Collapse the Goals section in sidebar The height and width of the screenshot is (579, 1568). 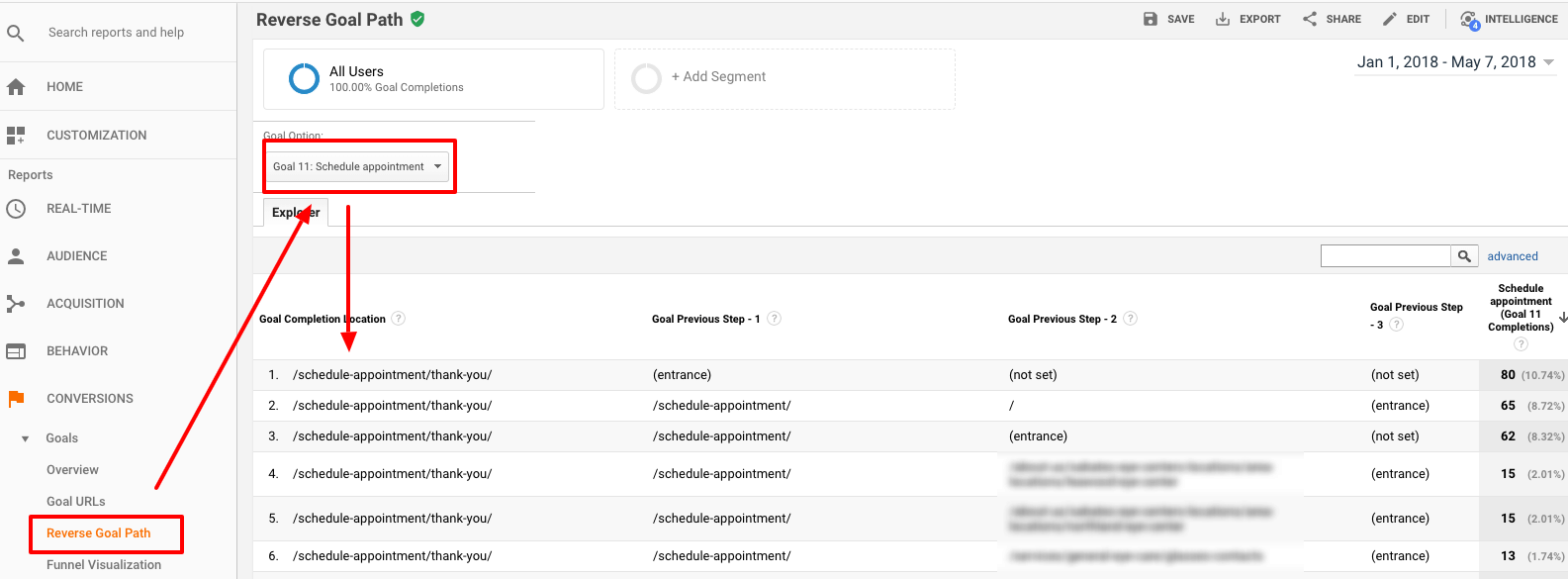[26, 438]
